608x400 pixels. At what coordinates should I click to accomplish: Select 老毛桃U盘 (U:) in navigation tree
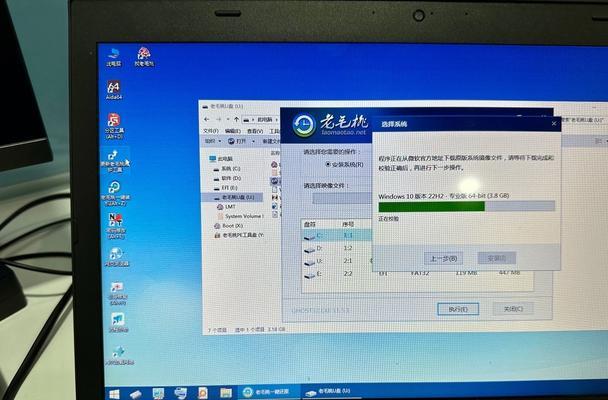point(234,197)
